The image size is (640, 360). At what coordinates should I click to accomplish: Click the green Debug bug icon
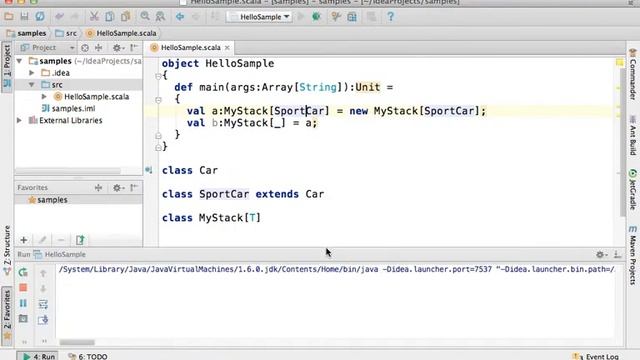click(x=316, y=17)
